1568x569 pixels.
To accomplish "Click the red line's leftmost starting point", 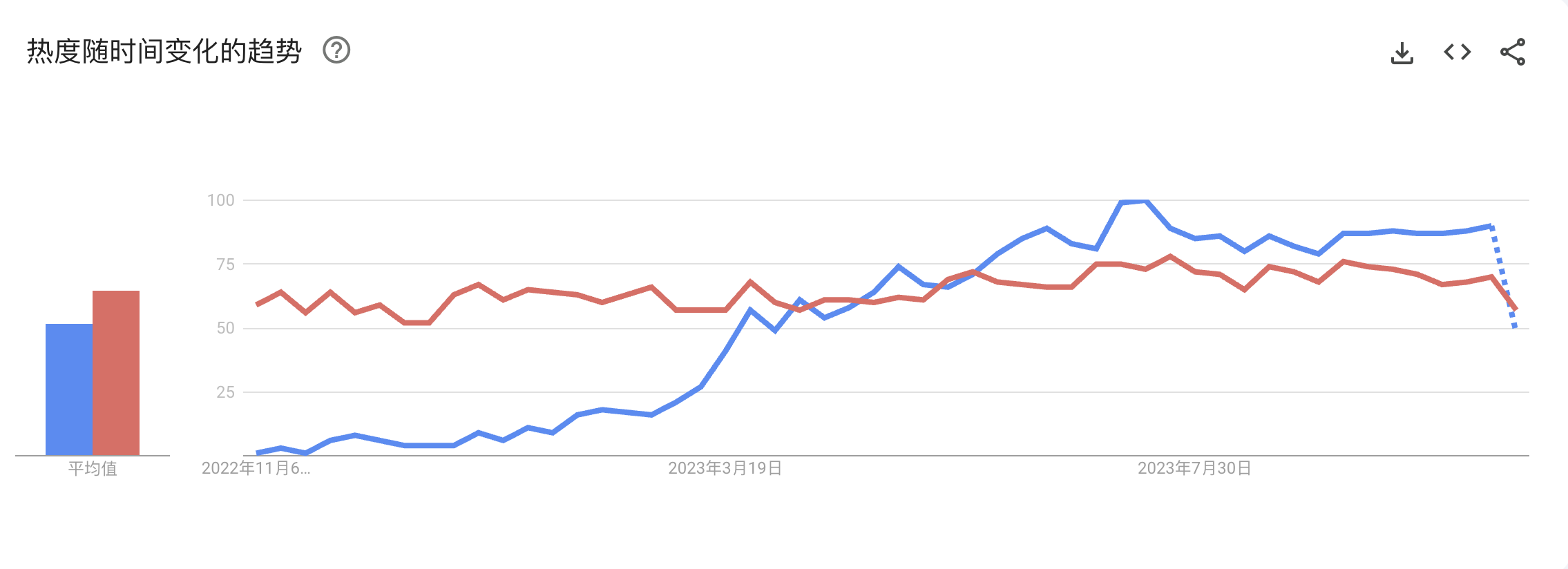I will click(258, 304).
